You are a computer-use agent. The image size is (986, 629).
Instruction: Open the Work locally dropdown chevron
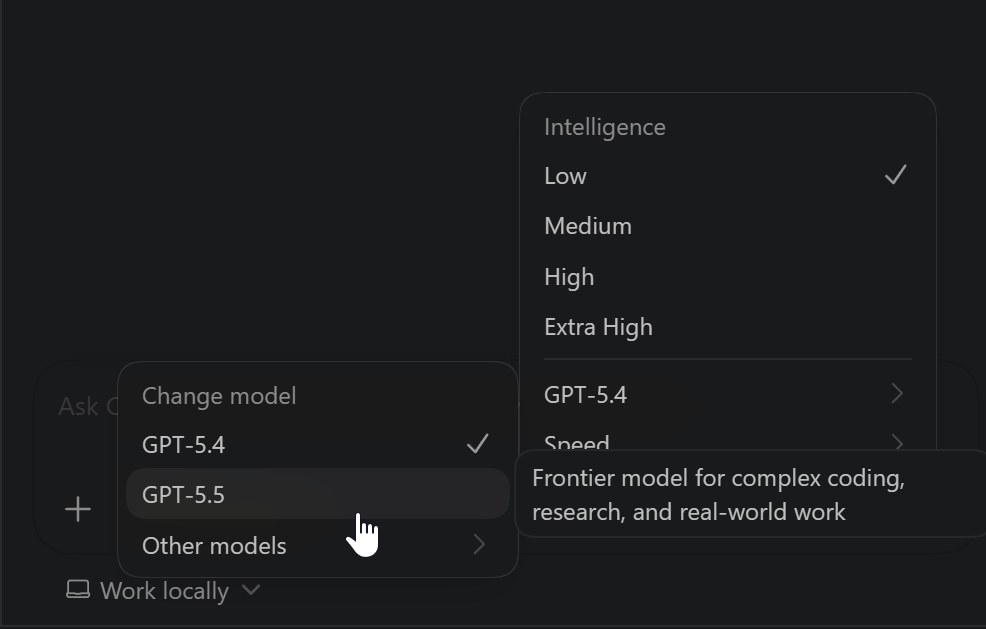coord(251,590)
